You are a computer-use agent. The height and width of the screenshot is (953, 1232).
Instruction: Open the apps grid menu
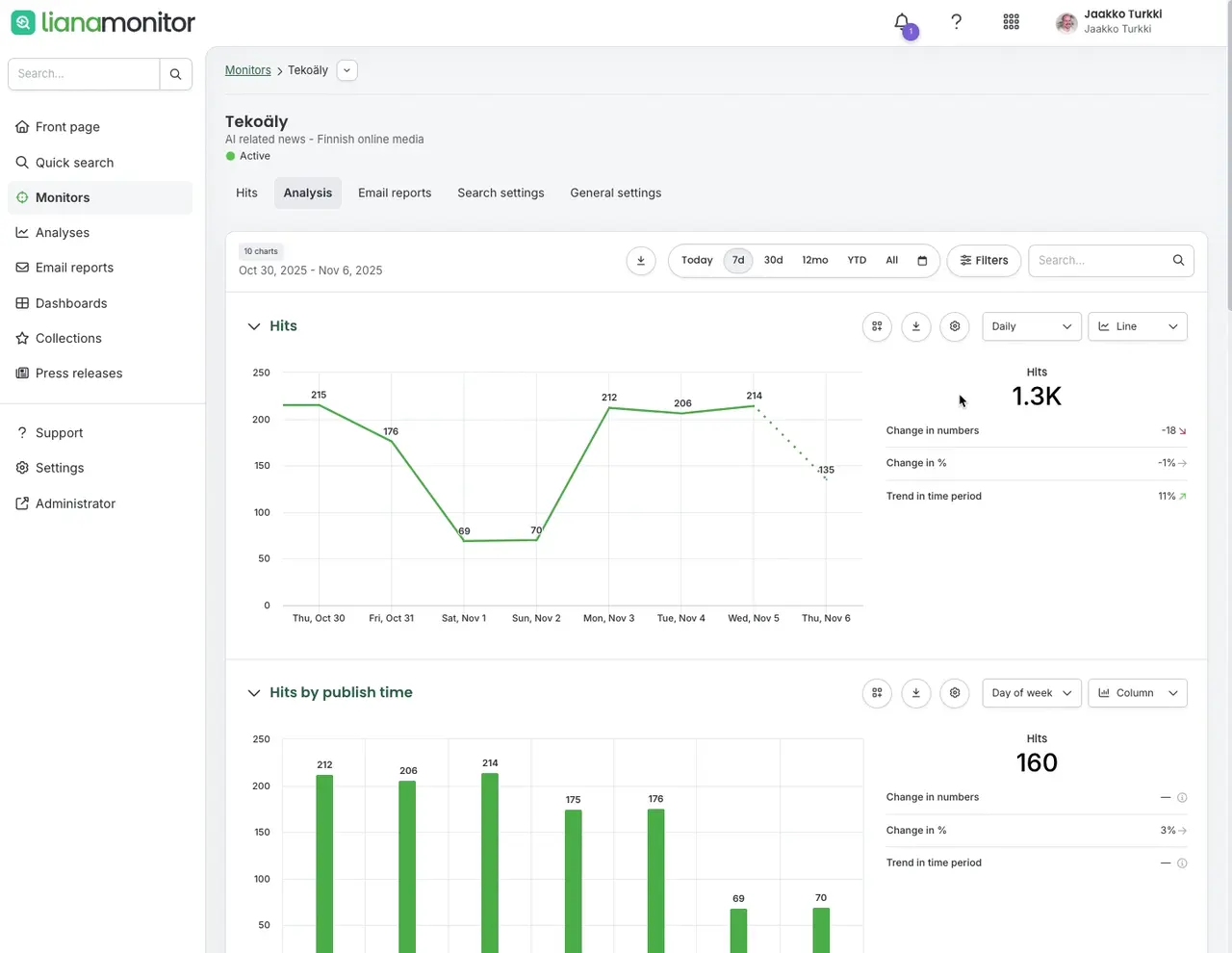pos(1011,22)
